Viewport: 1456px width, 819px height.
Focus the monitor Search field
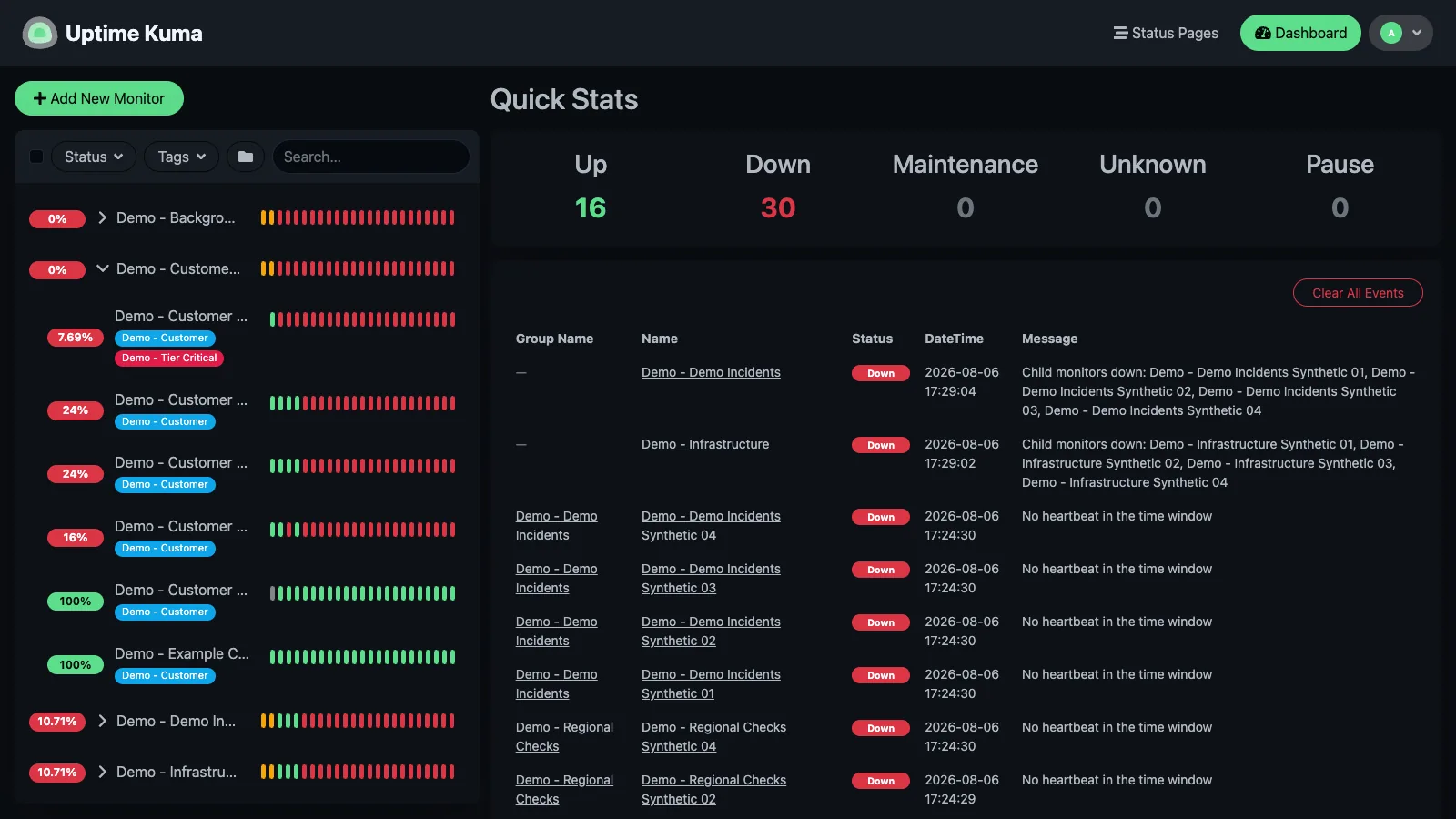coord(371,157)
